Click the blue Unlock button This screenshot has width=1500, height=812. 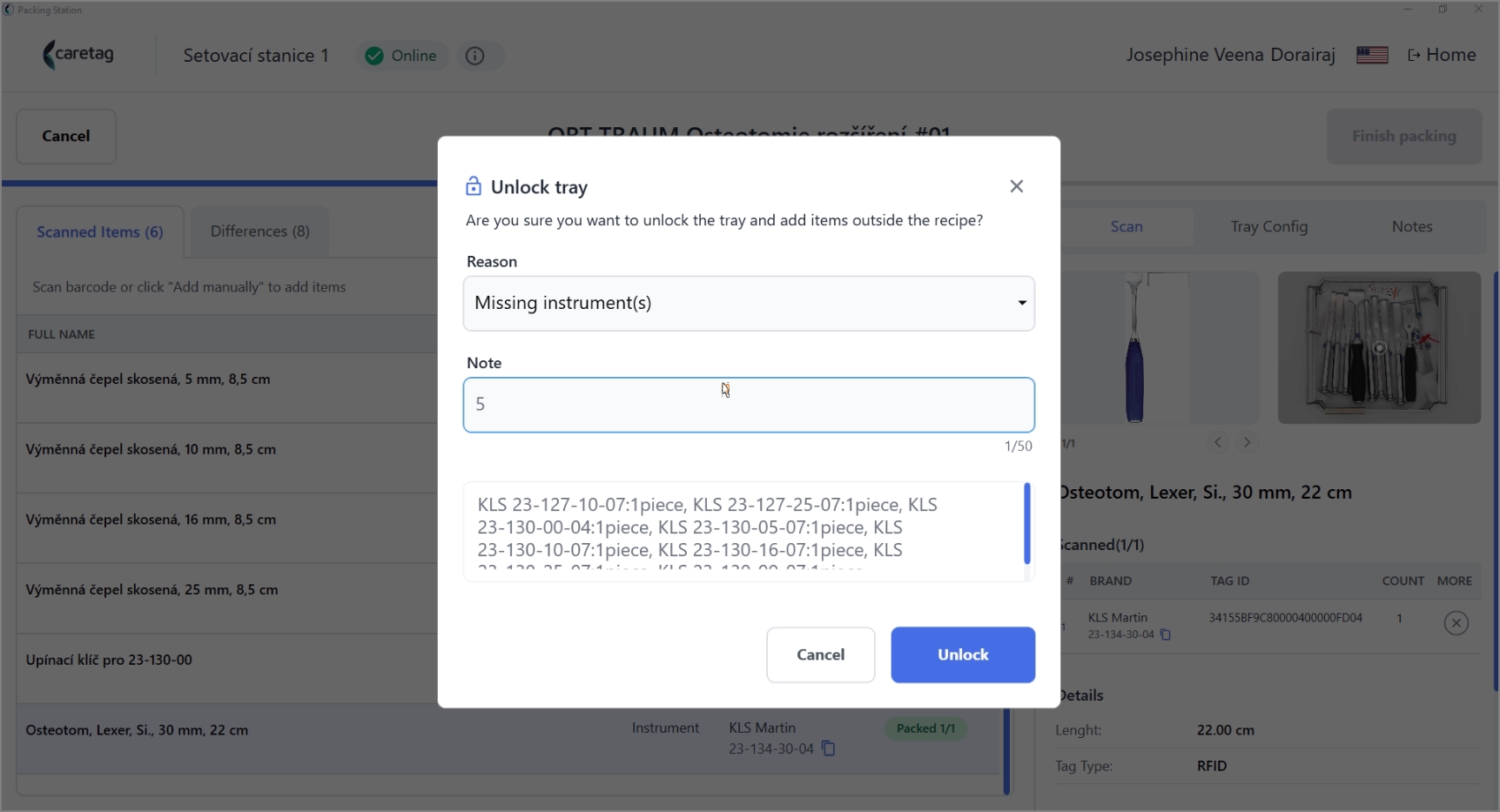(963, 654)
